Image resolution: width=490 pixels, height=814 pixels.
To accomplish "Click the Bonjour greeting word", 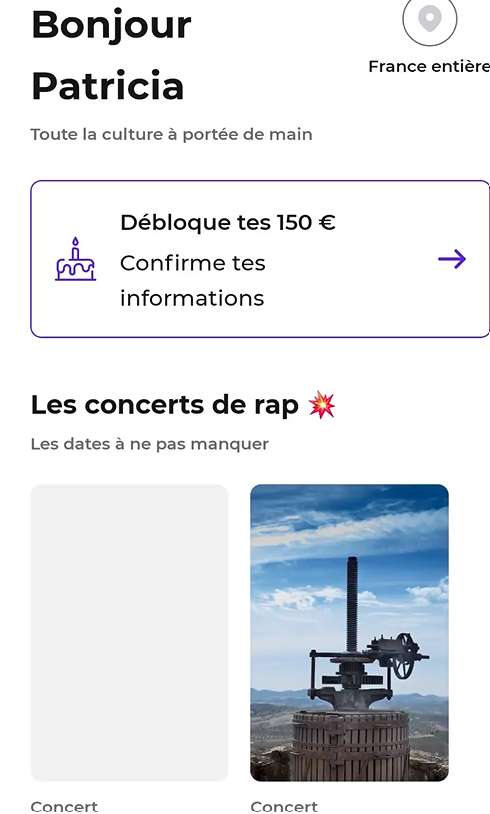I will click(111, 24).
